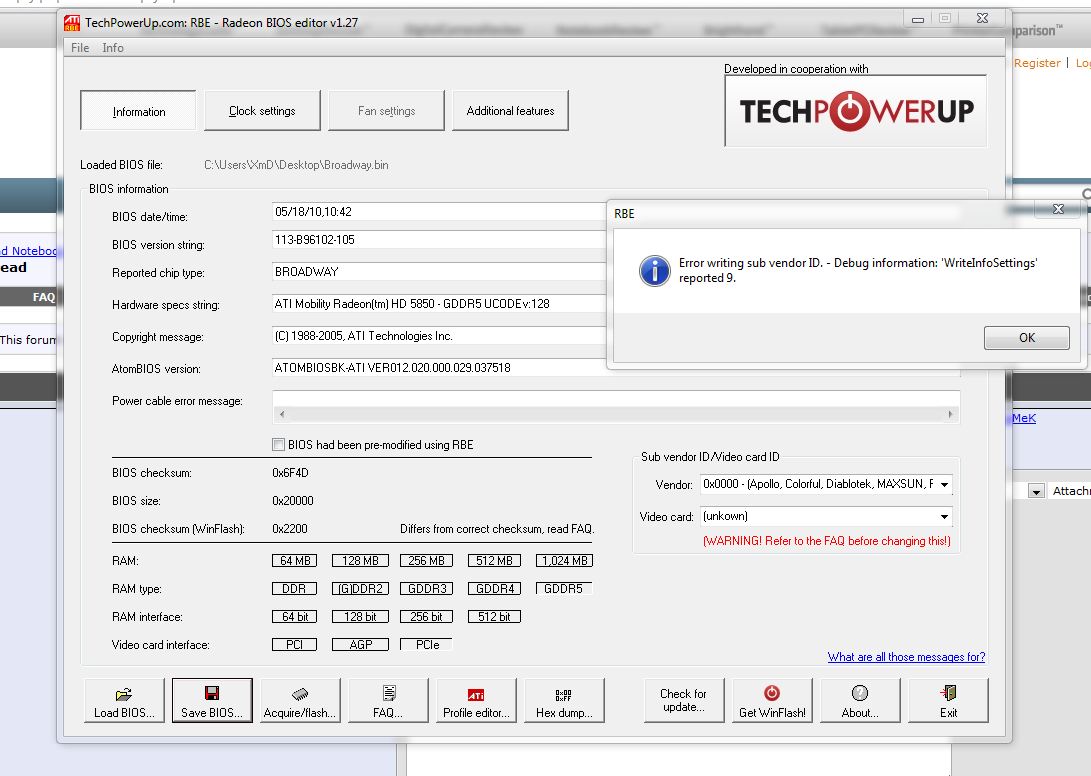Click the Power cable error message scrollbar track

pyautogui.click(x=616, y=414)
